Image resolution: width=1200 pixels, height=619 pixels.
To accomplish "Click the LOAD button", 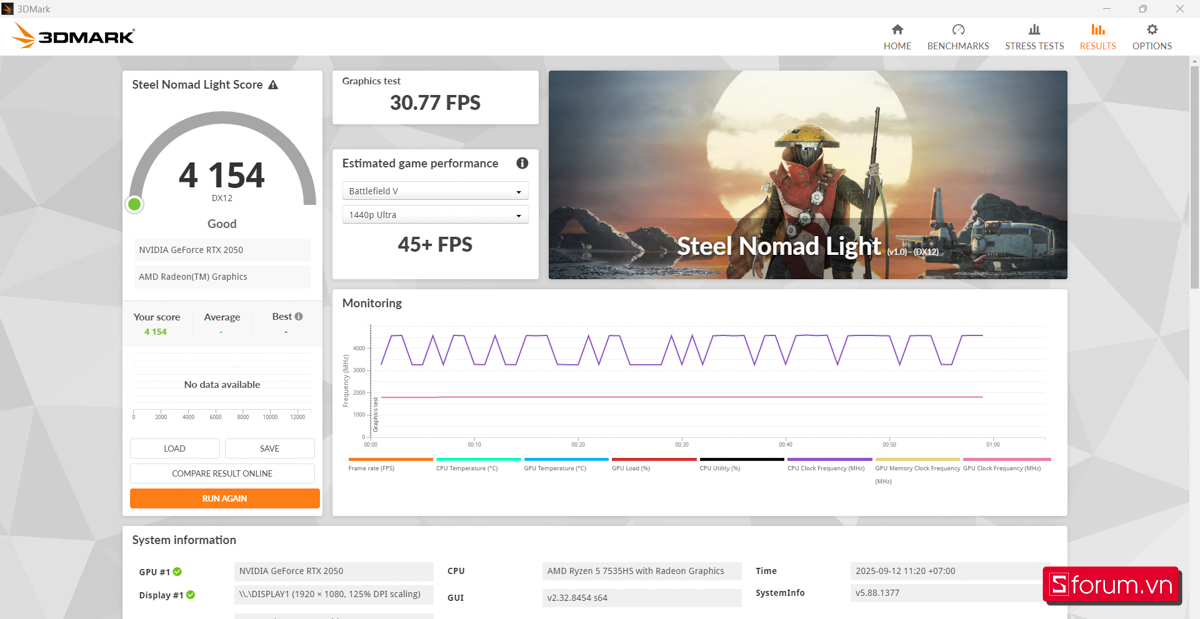I will 175,448.
